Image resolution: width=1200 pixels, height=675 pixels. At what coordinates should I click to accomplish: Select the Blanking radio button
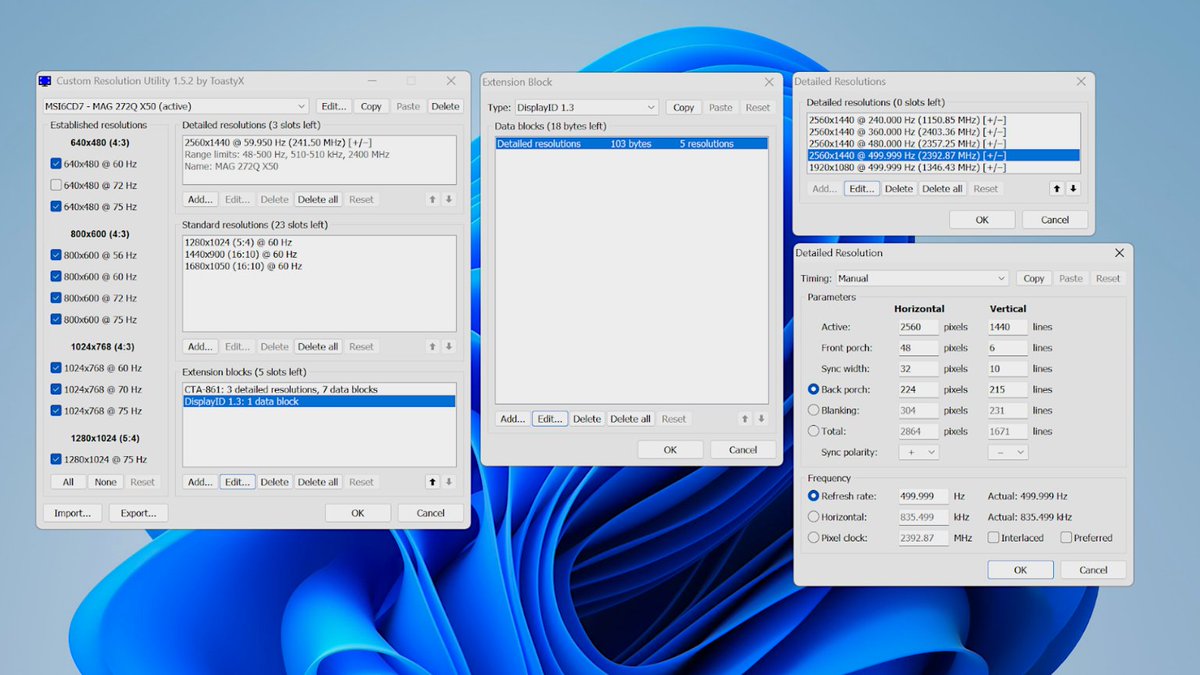(x=813, y=410)
